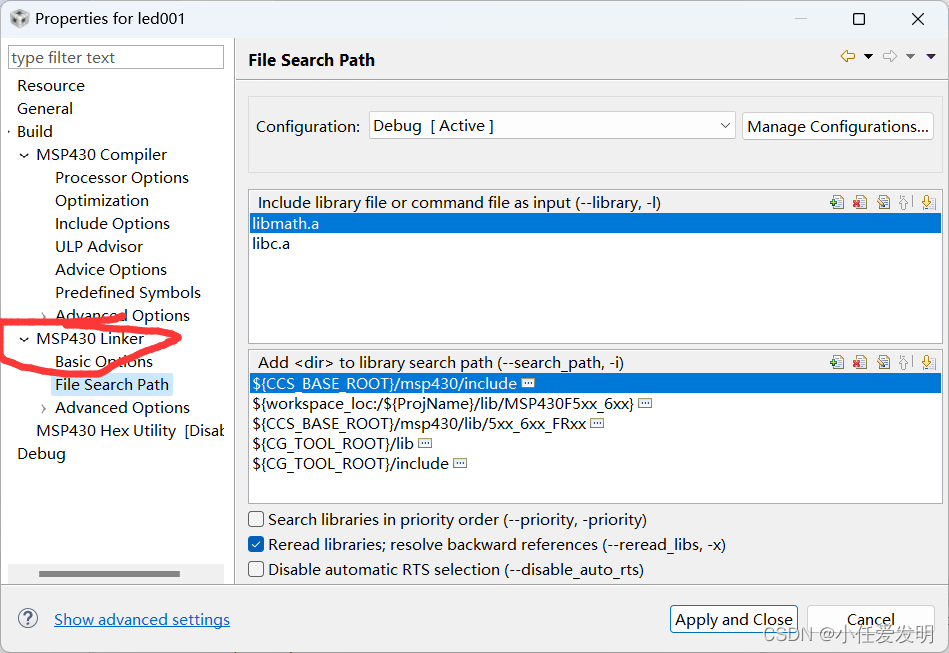Move libmath.a down in --library list

(928, 202)
